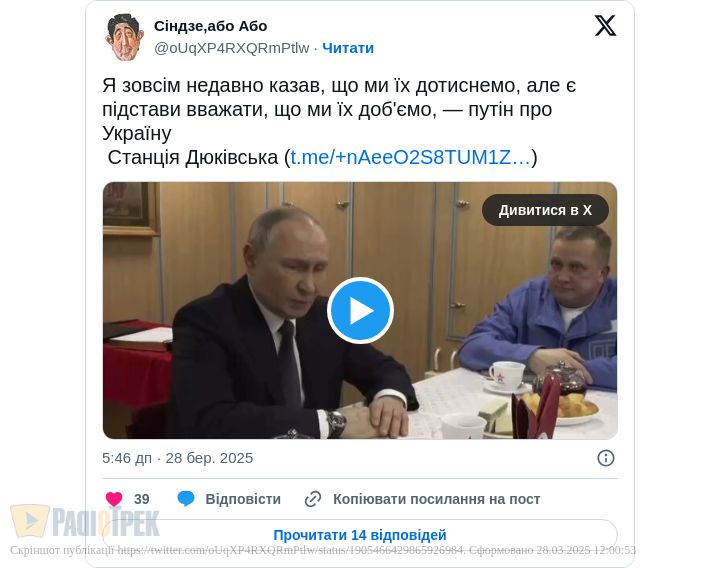Open Прочитати 14 відповідей button
Screen dimensions: 720x568
360,535
